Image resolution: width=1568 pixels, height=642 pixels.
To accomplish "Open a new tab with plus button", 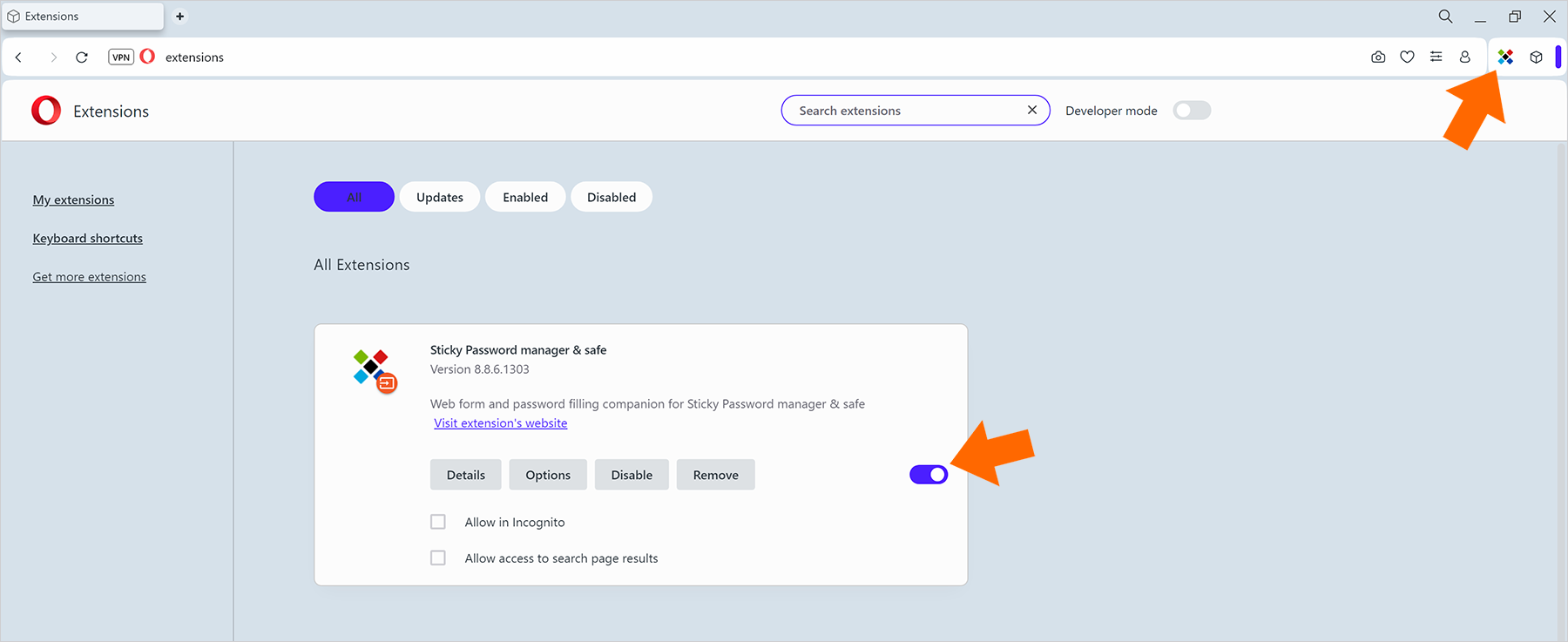I will coord(180,16).
